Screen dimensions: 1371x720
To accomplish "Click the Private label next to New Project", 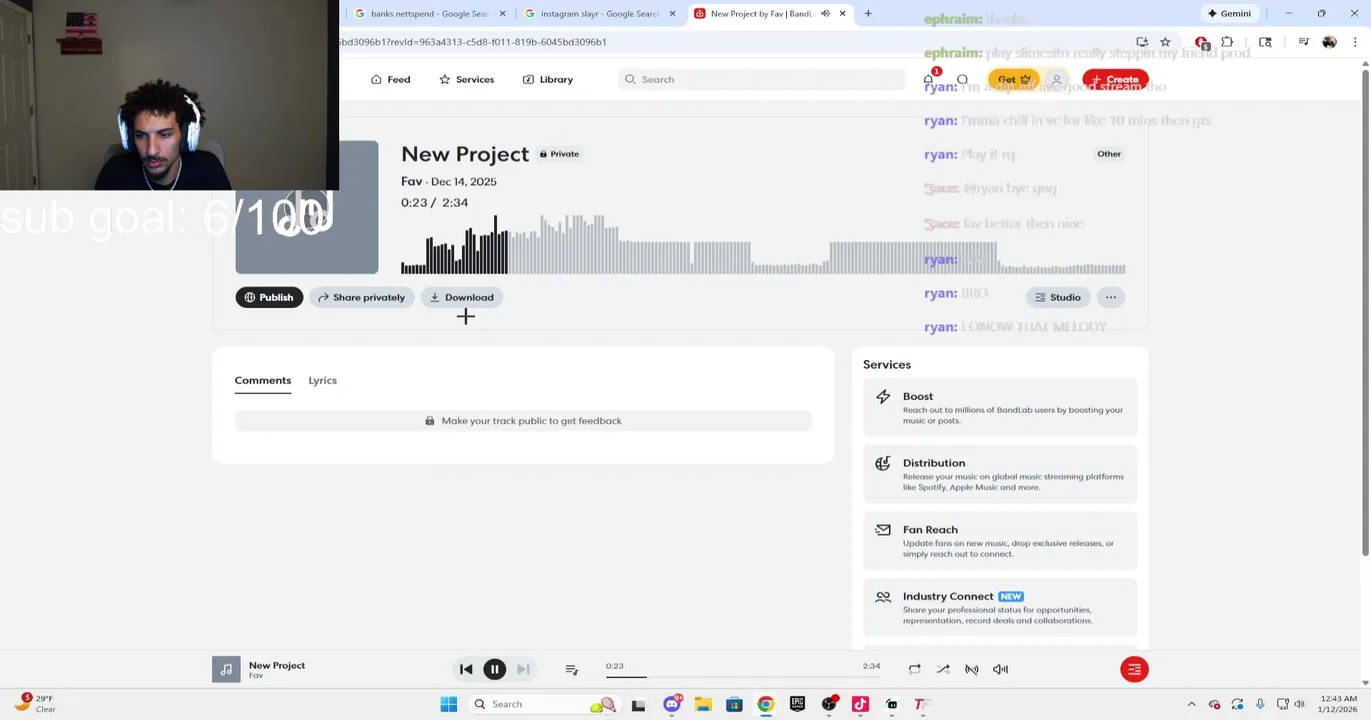I will tap(559, 154).
